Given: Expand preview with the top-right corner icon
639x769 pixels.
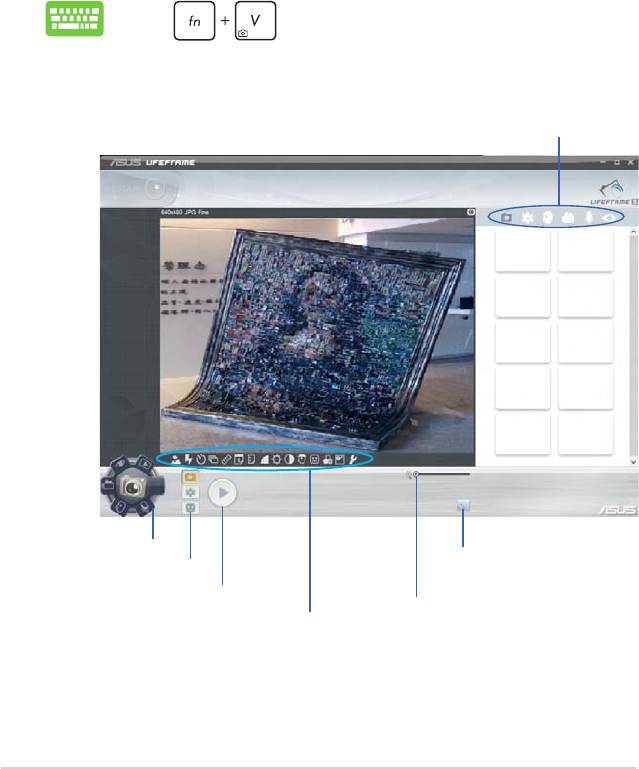Looking at the screenshot, I should tap(471, 212).
